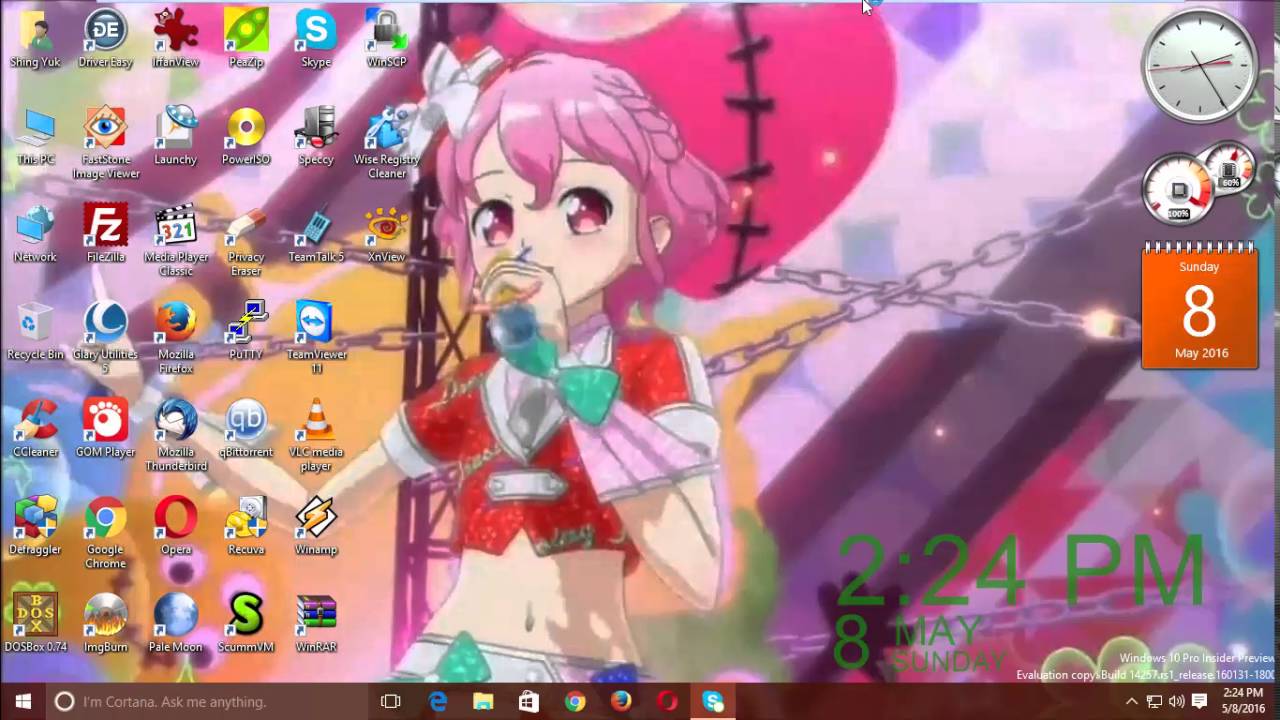Launch Recuva from the desktop
Viewport: 1280px width, 720px height.
point(246,526)
